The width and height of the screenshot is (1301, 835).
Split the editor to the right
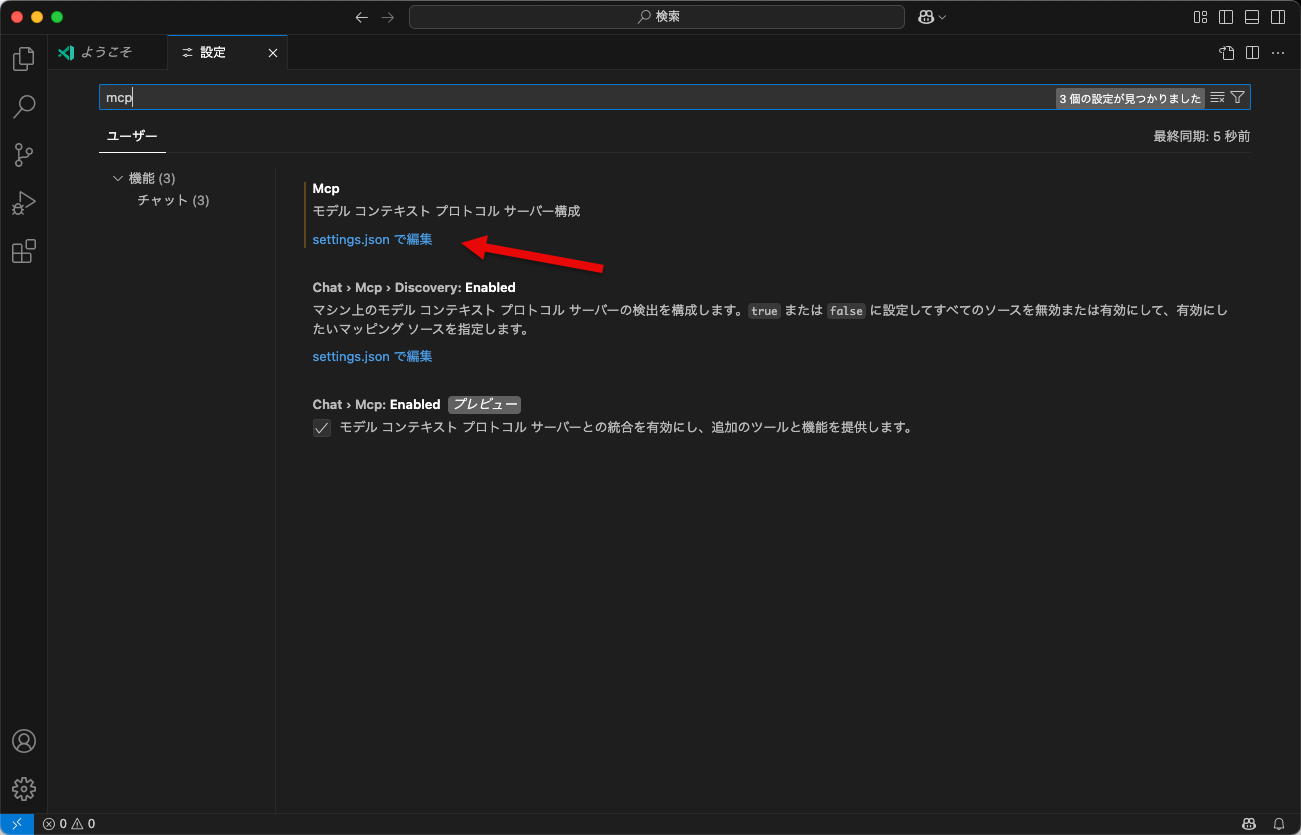tap(1252, 53)
